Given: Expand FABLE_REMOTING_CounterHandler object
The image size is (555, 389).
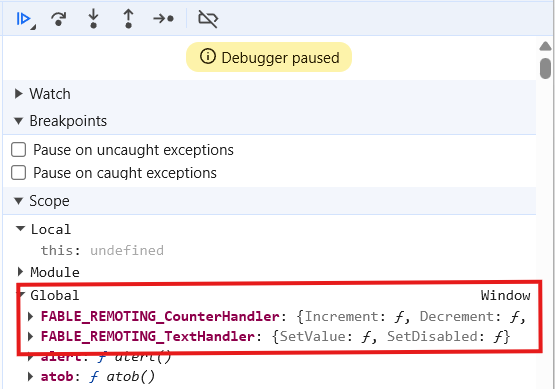Looking at the screenshot, I should [x=31, y=316].
